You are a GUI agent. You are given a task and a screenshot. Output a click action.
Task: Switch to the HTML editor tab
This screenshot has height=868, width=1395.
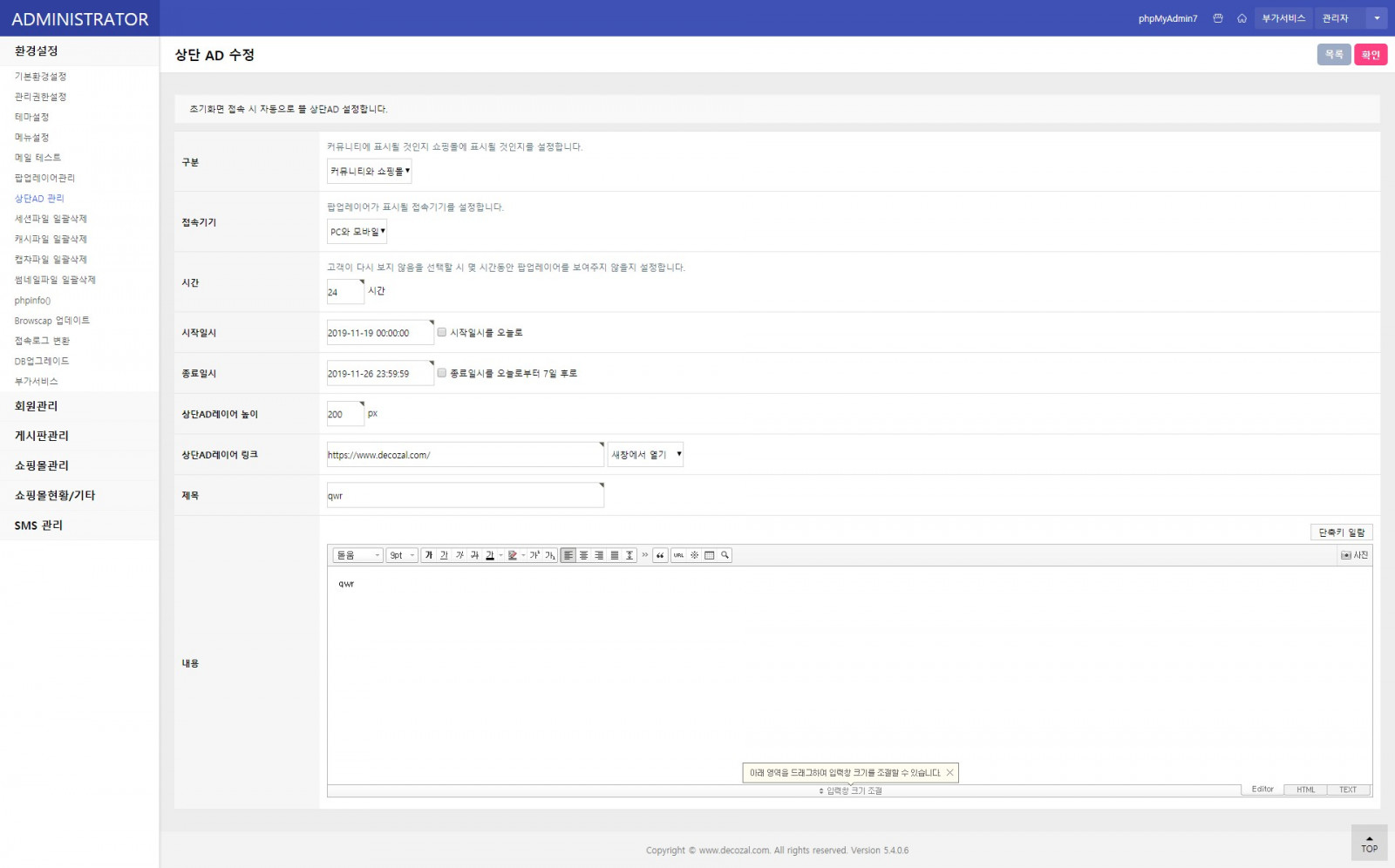pos(1305,790)
